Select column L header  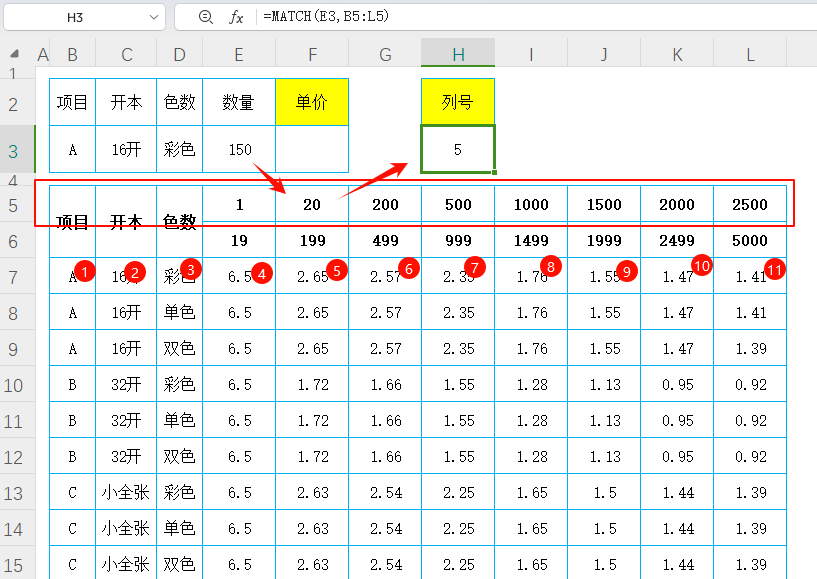pos(750,54)
